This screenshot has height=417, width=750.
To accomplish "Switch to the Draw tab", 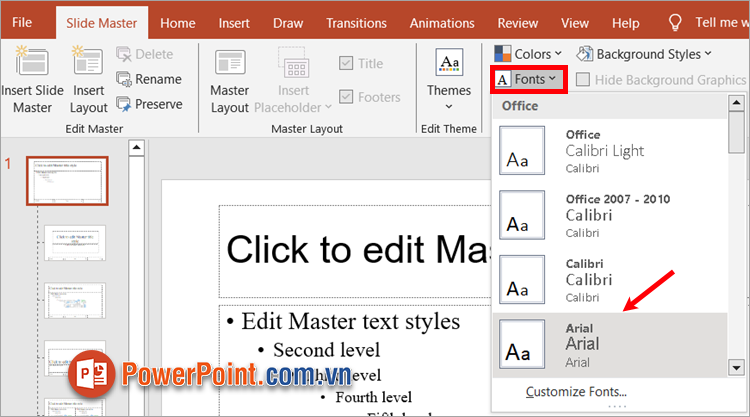I will point(288,23).
